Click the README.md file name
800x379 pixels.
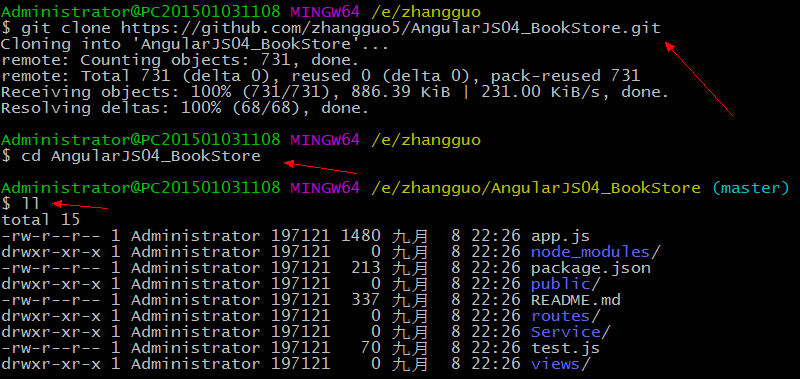(576, 300)
